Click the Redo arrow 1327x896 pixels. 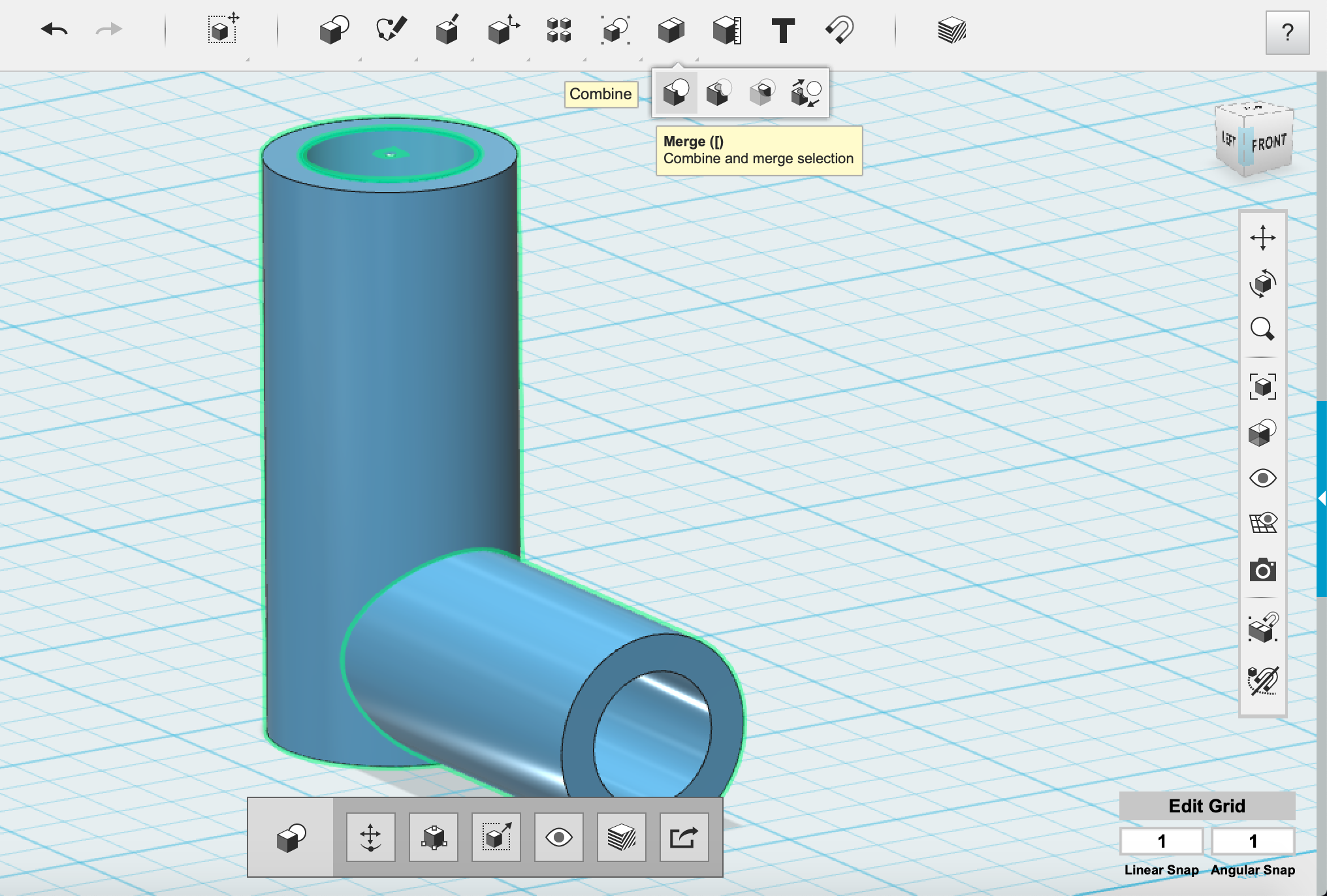tap(108, 29)
